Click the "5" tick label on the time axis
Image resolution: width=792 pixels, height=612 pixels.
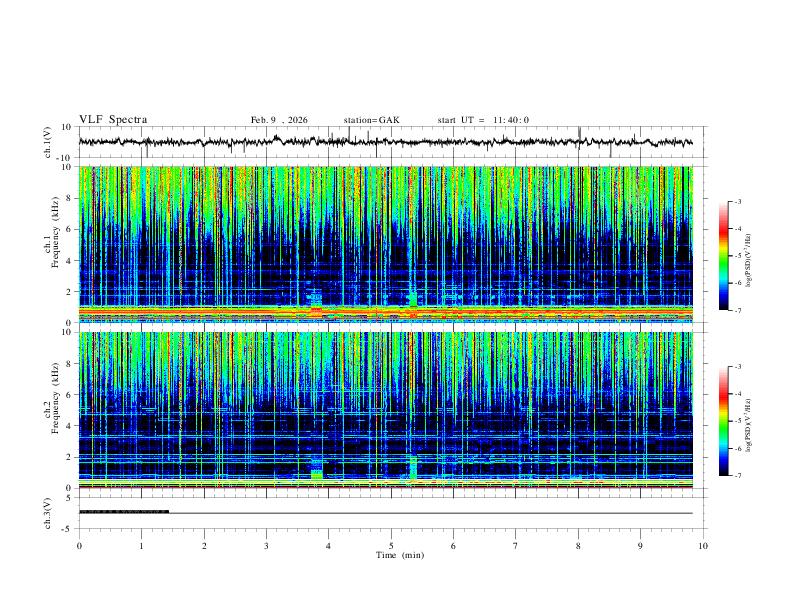pos(391,546)
